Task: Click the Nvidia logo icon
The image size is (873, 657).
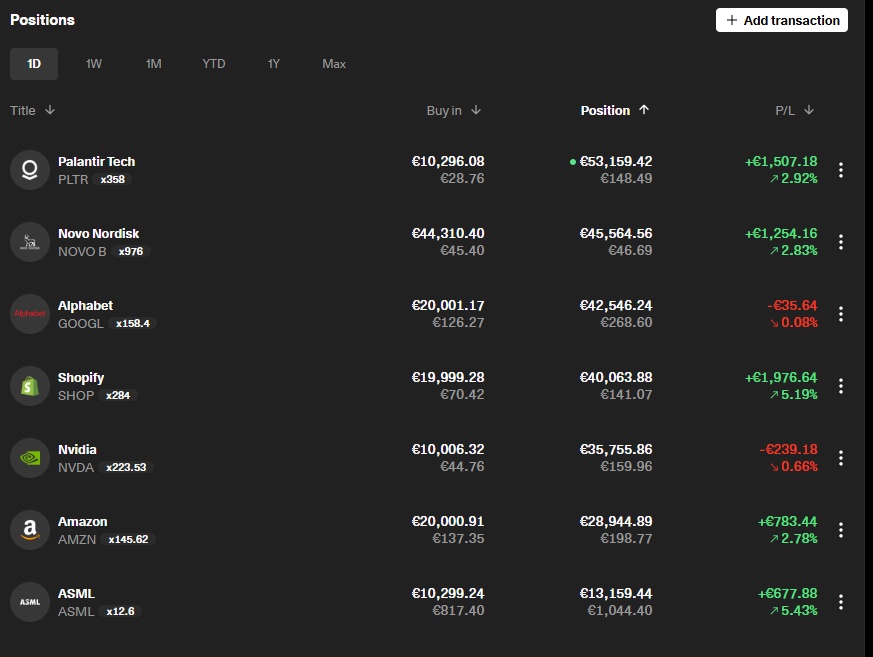Action: click(x=30, y=458)
